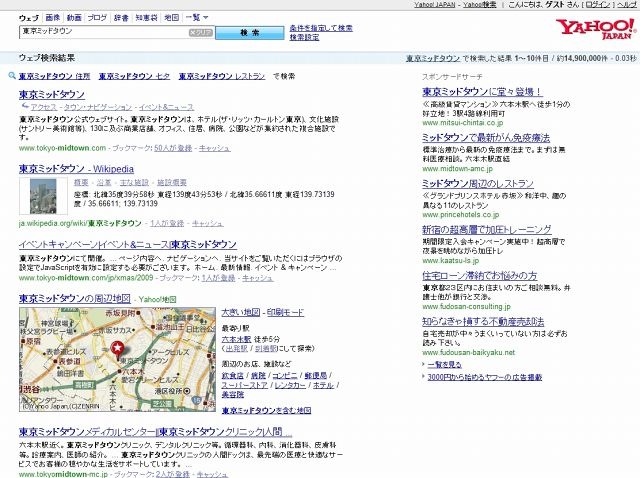Switch to the 地図 search tab
640x478 pixels.
[x=171, y=18]
